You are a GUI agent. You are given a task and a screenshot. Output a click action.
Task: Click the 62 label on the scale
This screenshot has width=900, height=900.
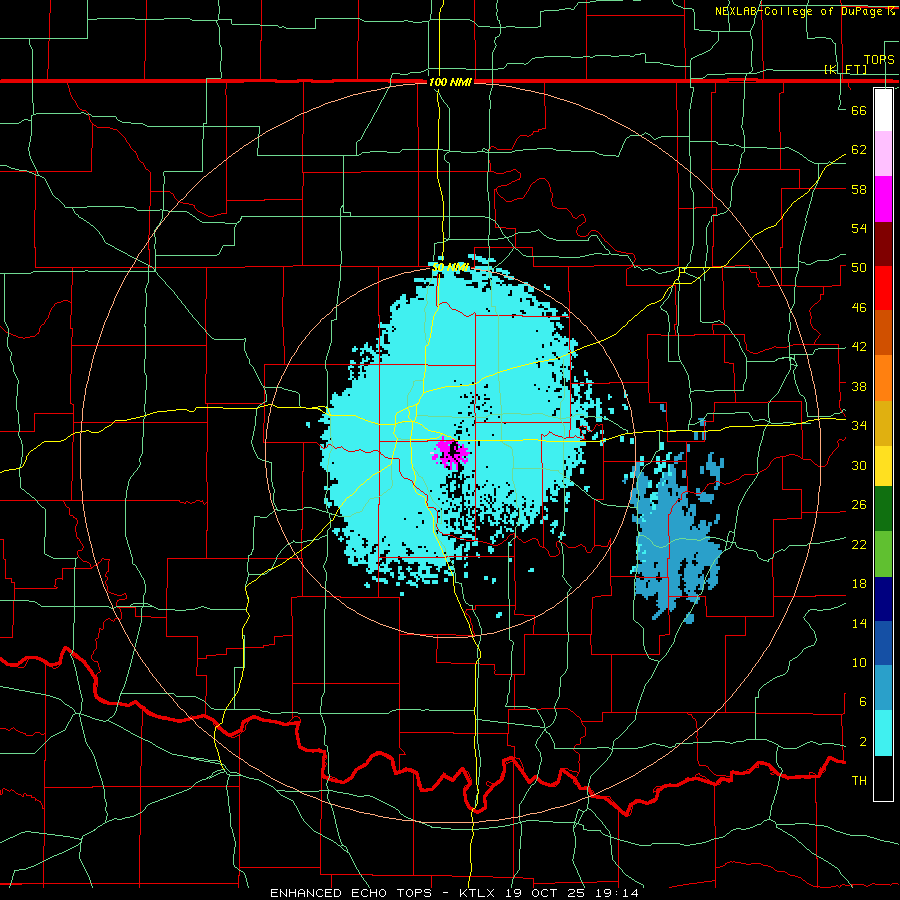coord(859,149)
